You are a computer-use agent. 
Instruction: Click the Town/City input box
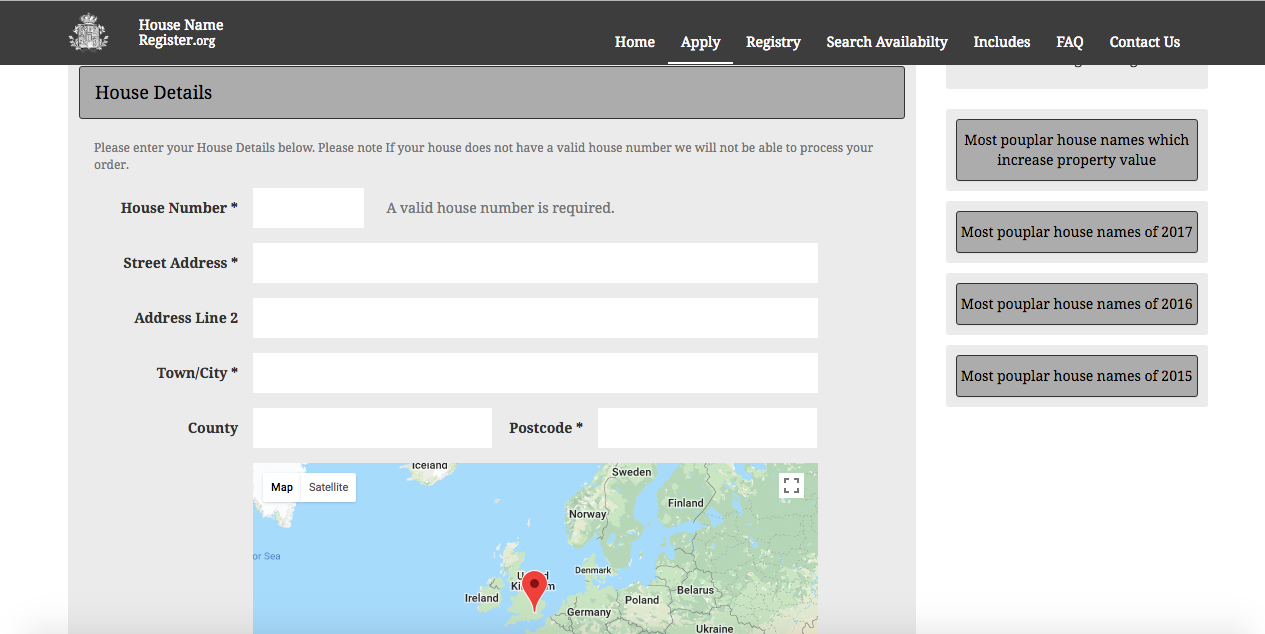tap(535, 373)
